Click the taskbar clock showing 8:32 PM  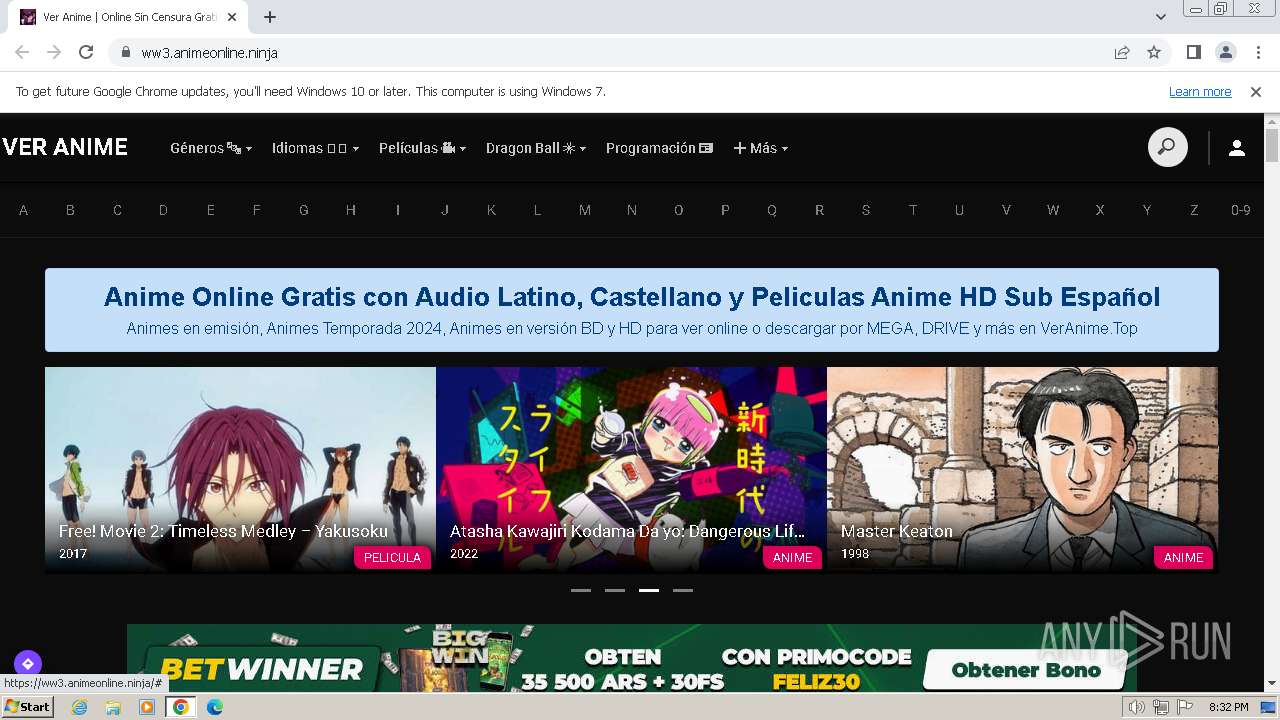1228,707
